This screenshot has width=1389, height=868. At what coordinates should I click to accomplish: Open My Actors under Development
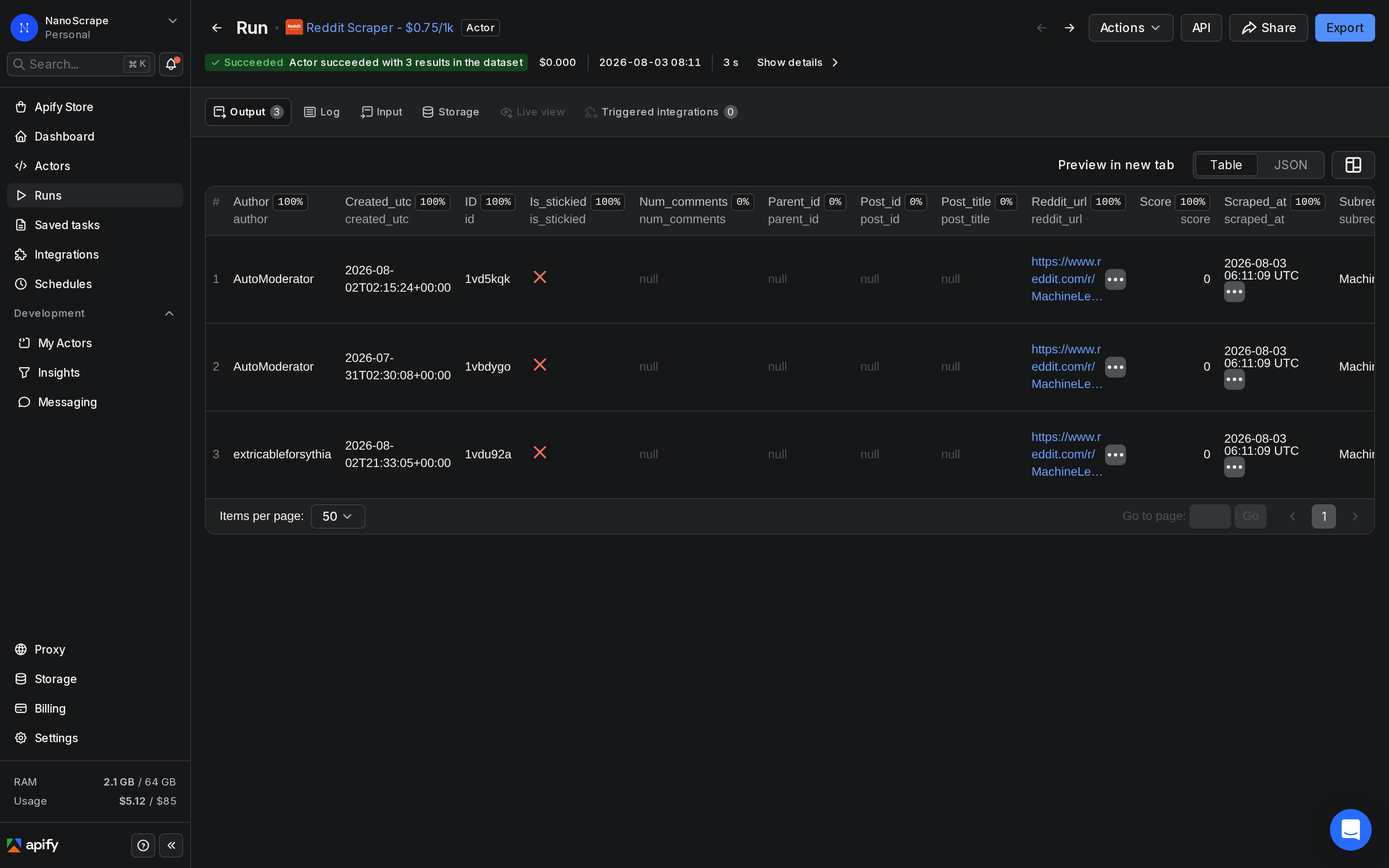(95, 343)
